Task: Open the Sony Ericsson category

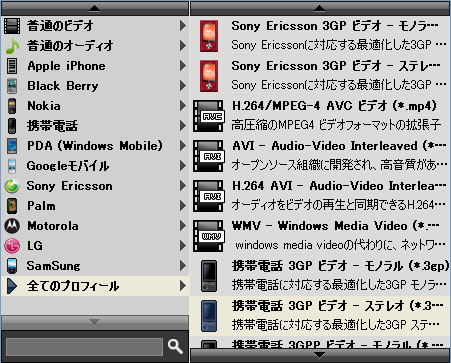Action: coord(95,186)
